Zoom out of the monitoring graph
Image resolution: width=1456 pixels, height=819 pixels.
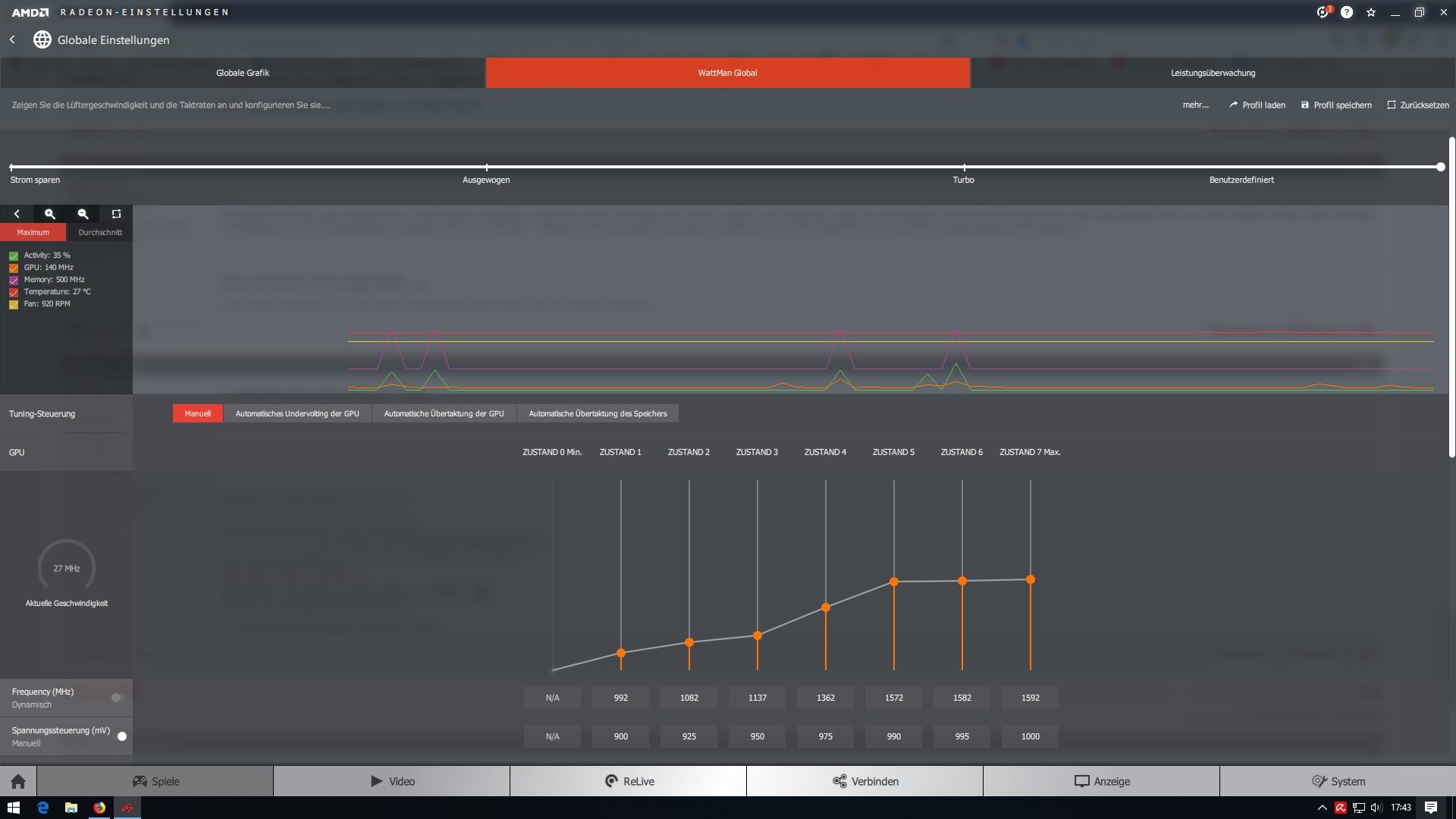coord(83,214)
